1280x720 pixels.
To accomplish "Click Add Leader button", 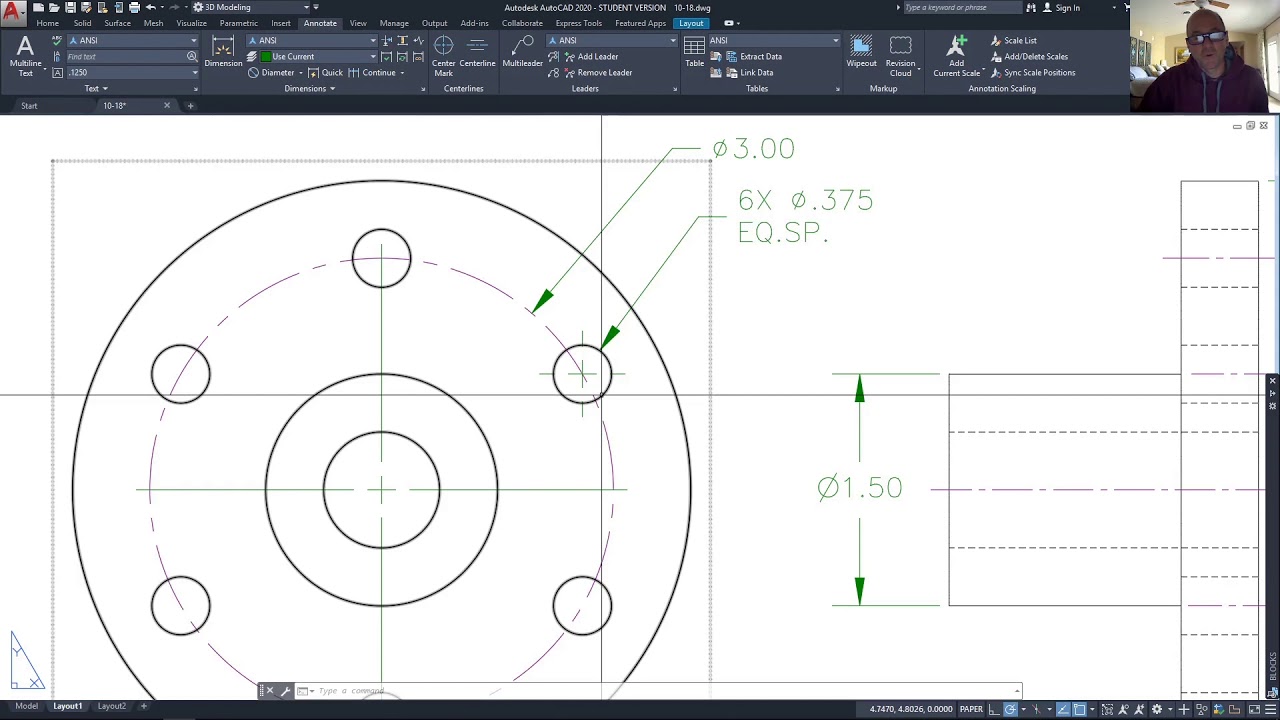I will [590, 56].
